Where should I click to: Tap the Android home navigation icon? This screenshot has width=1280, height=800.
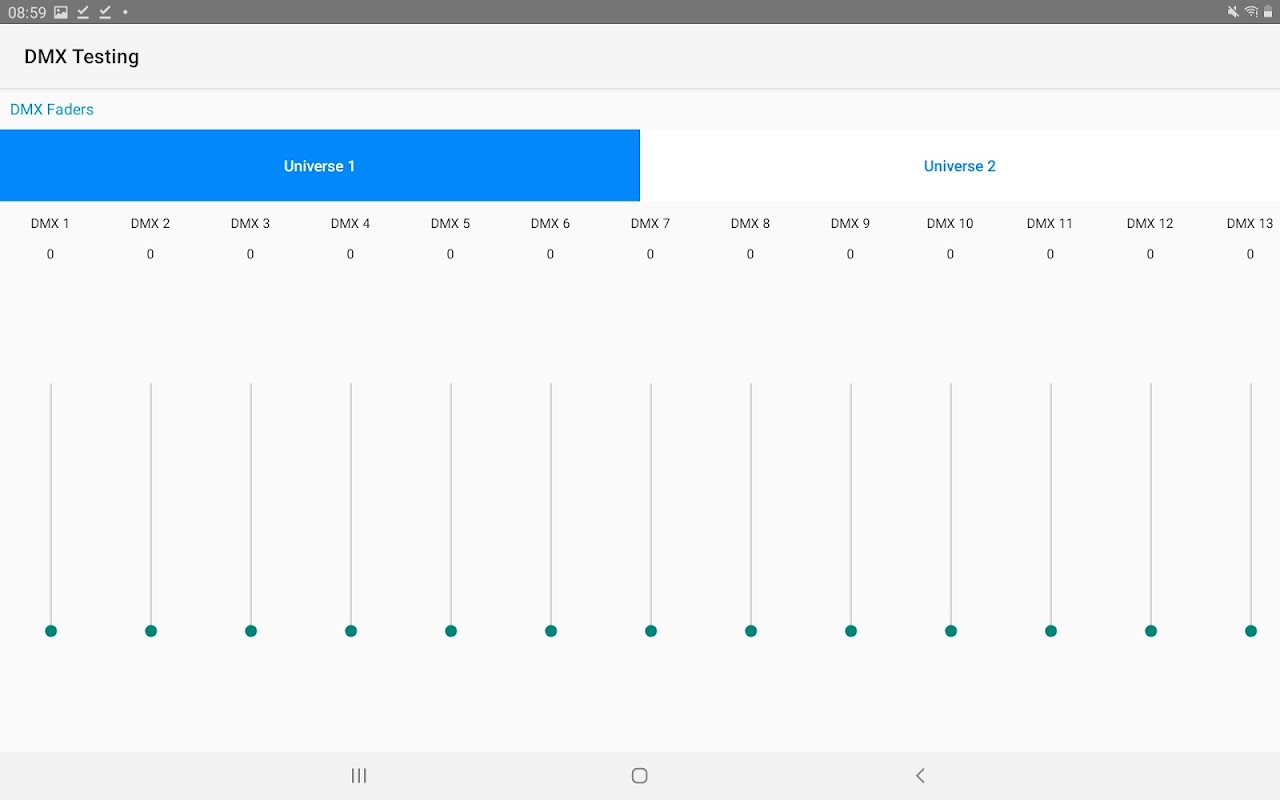point(640,775)
